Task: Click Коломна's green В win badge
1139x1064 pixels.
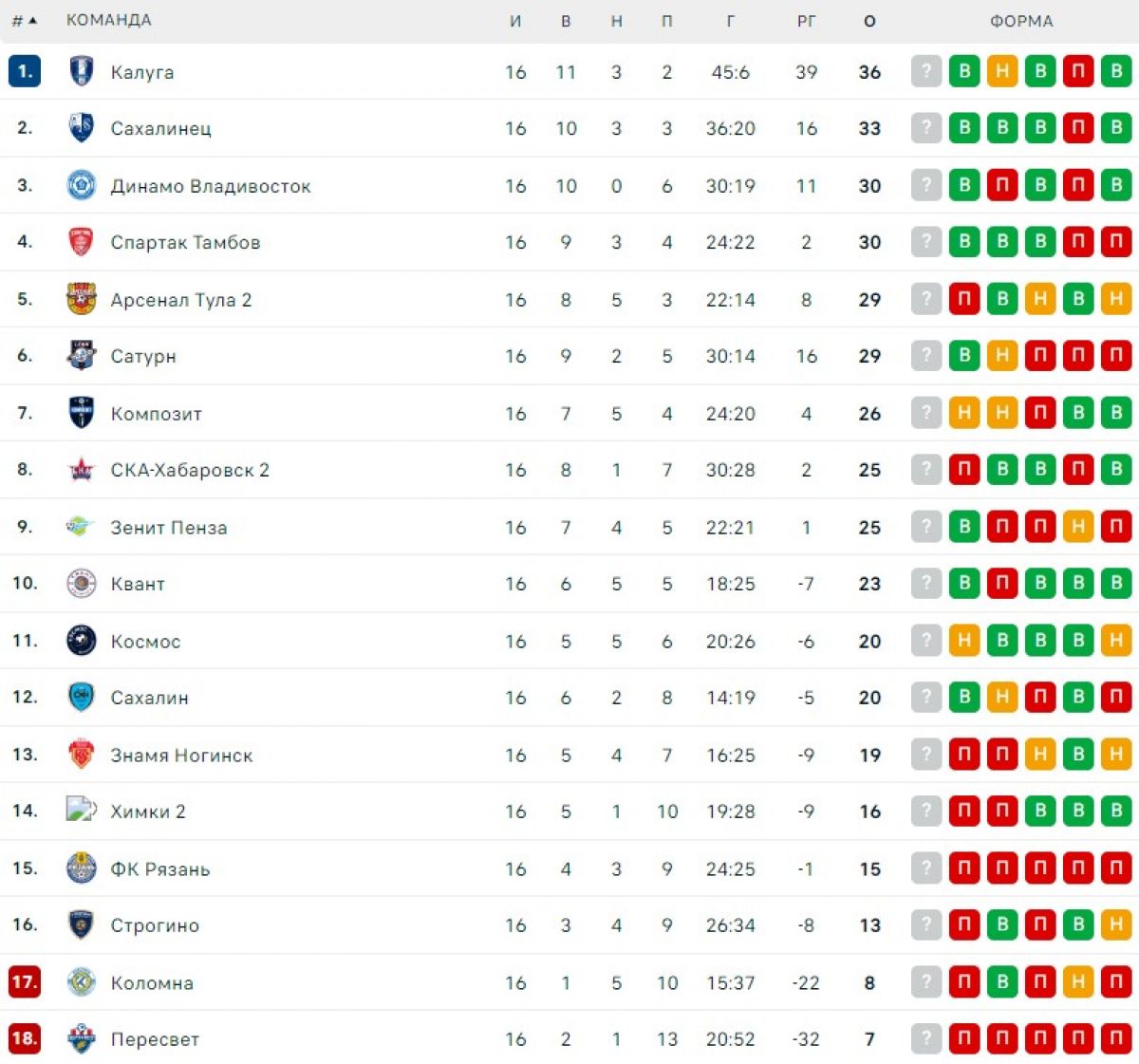Action: coord(1002,982)
